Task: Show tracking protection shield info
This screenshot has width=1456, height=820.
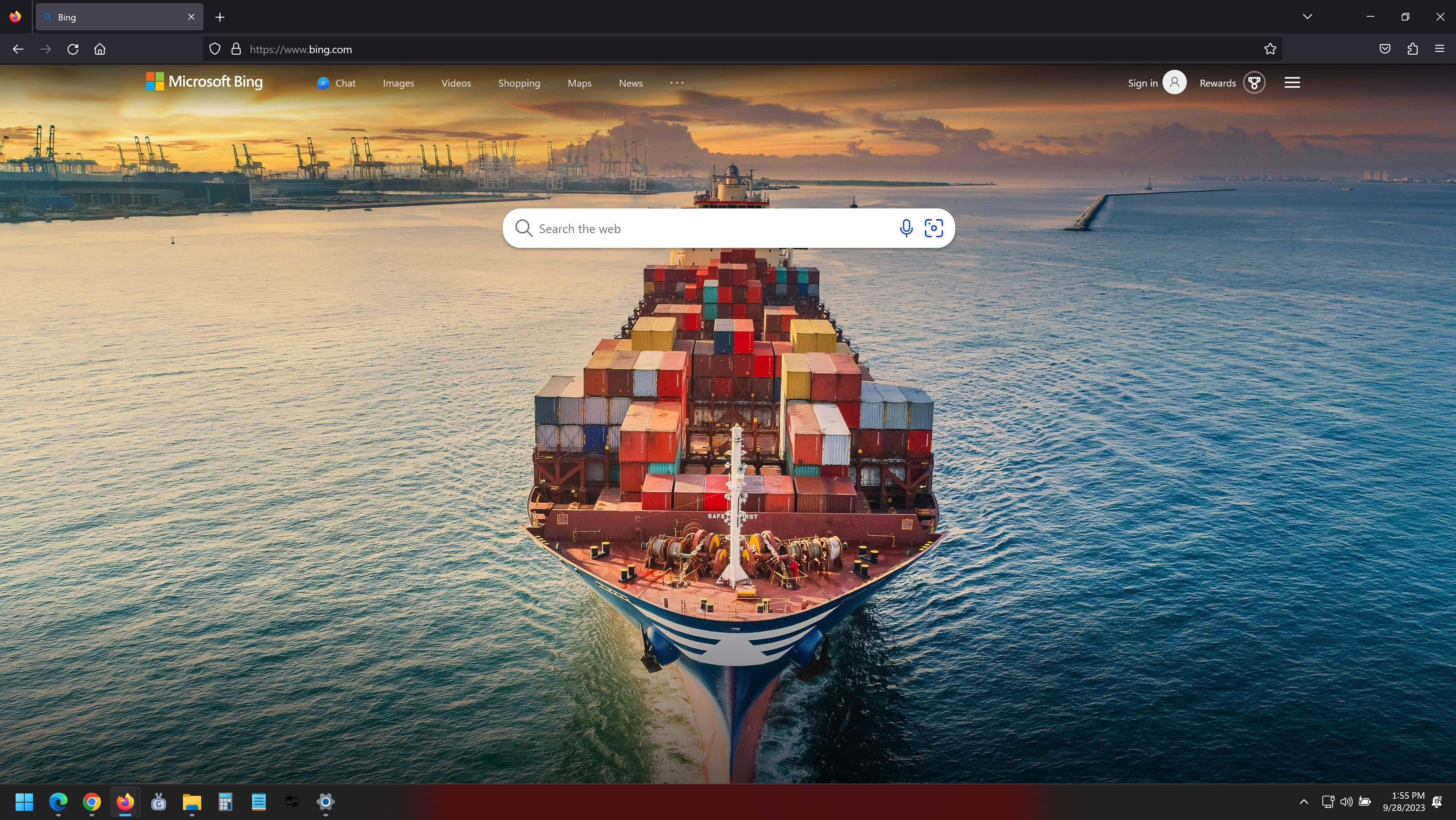Action: (x=215, y=49)
